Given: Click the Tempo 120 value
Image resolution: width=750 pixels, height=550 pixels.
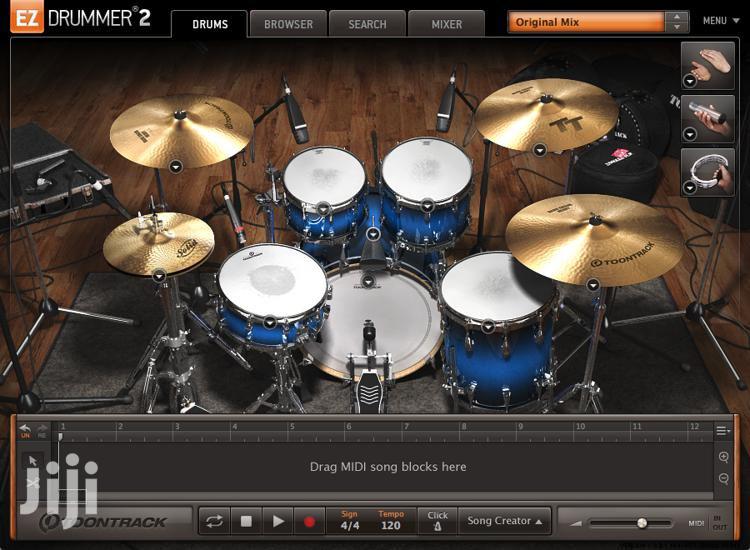Looking at the screenshot, I should pos(391,525).
